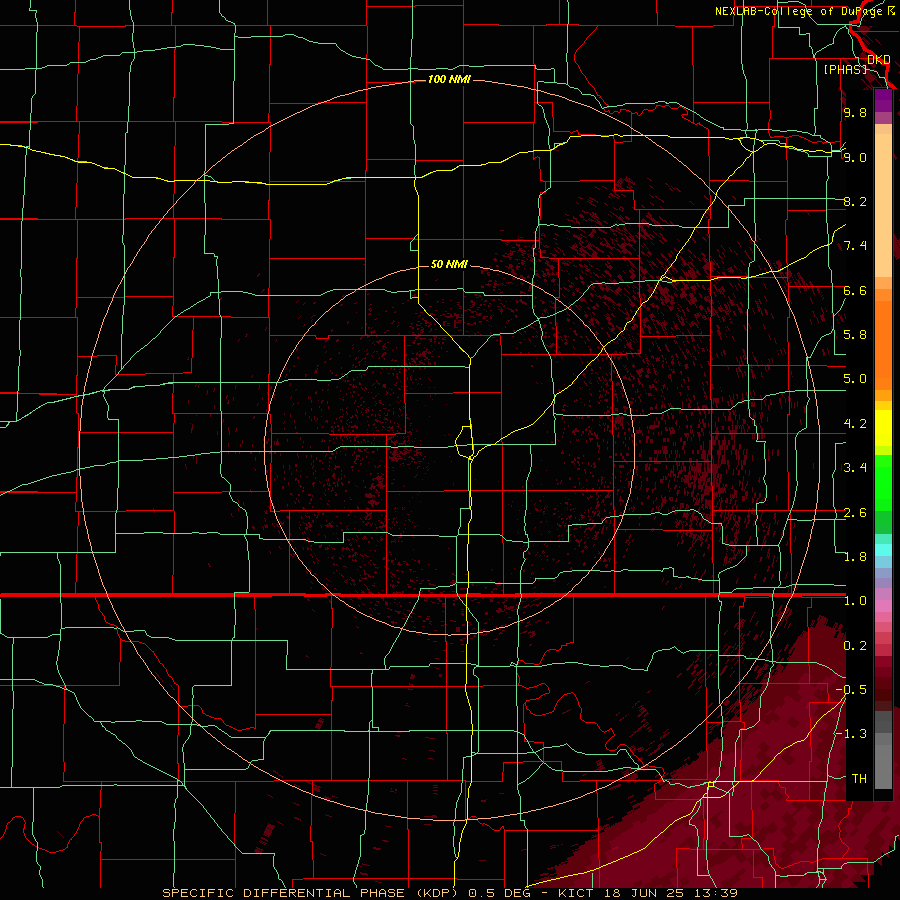Click the SPECIFIC DIFFERENTIAL PHASE (KDP) caption

pos(311,893)
